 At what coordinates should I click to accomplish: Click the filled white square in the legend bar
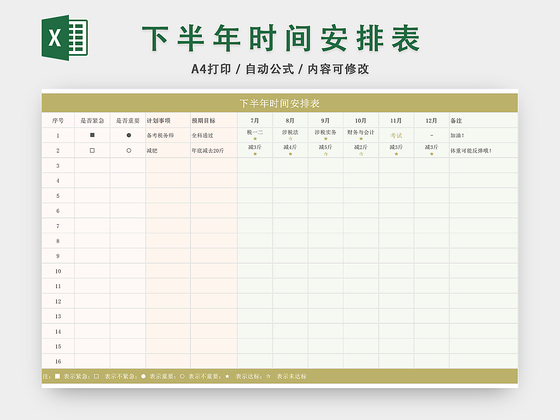tap(58, 376)
